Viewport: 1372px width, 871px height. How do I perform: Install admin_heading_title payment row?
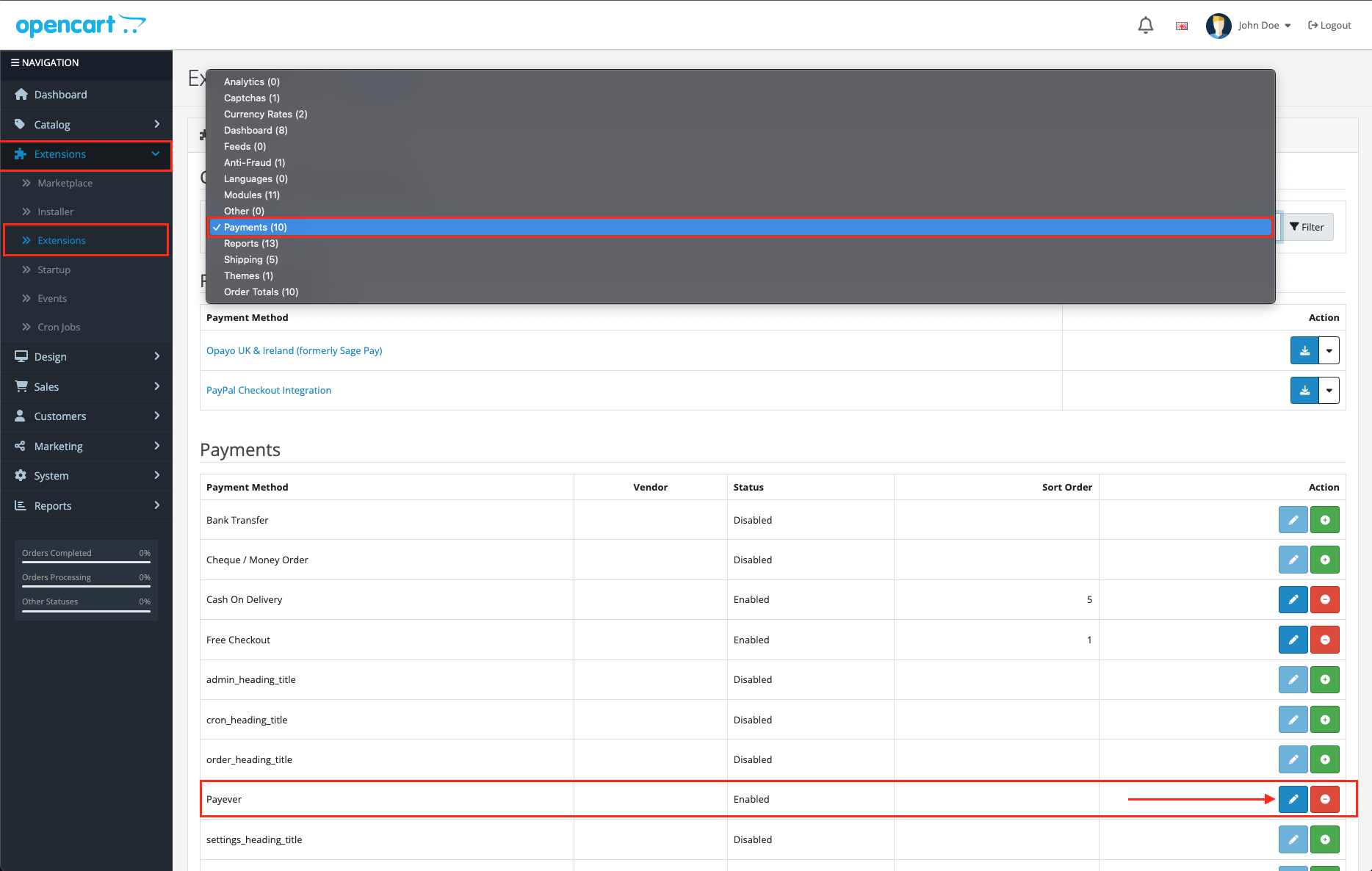pos(1325,679)
